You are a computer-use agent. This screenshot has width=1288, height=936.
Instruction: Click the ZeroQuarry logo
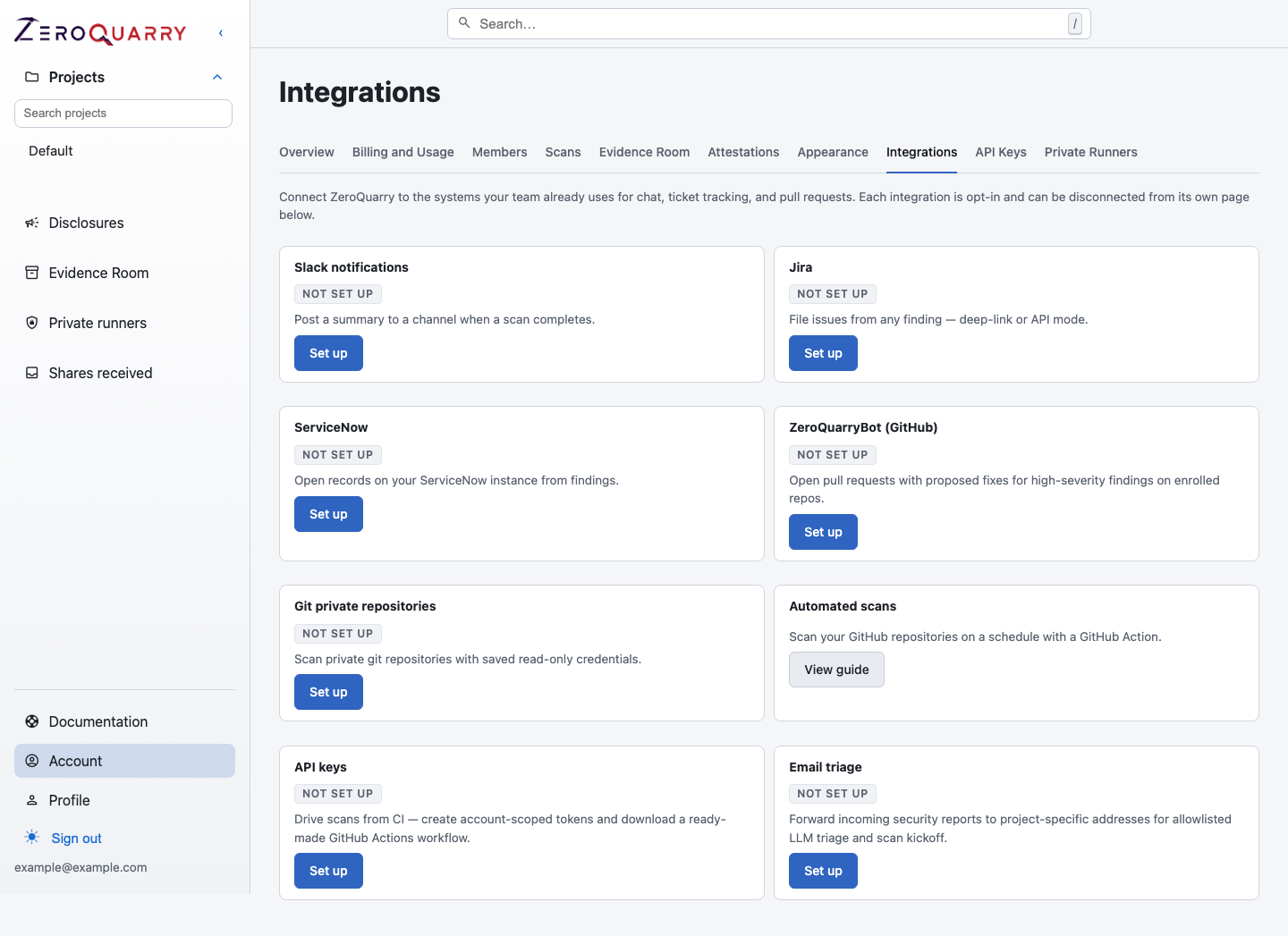tap(100, 31)
